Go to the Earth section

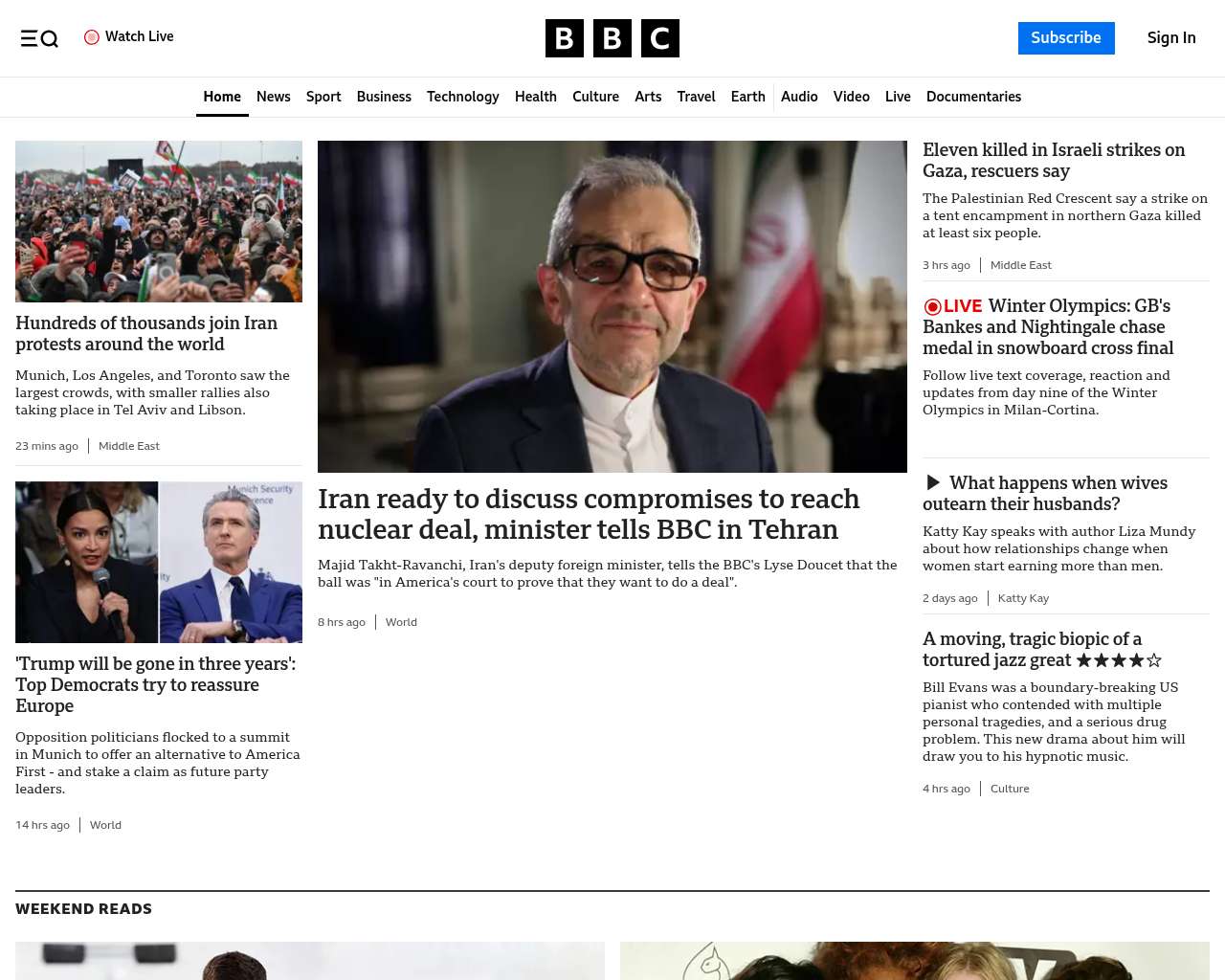coord(747,97)
